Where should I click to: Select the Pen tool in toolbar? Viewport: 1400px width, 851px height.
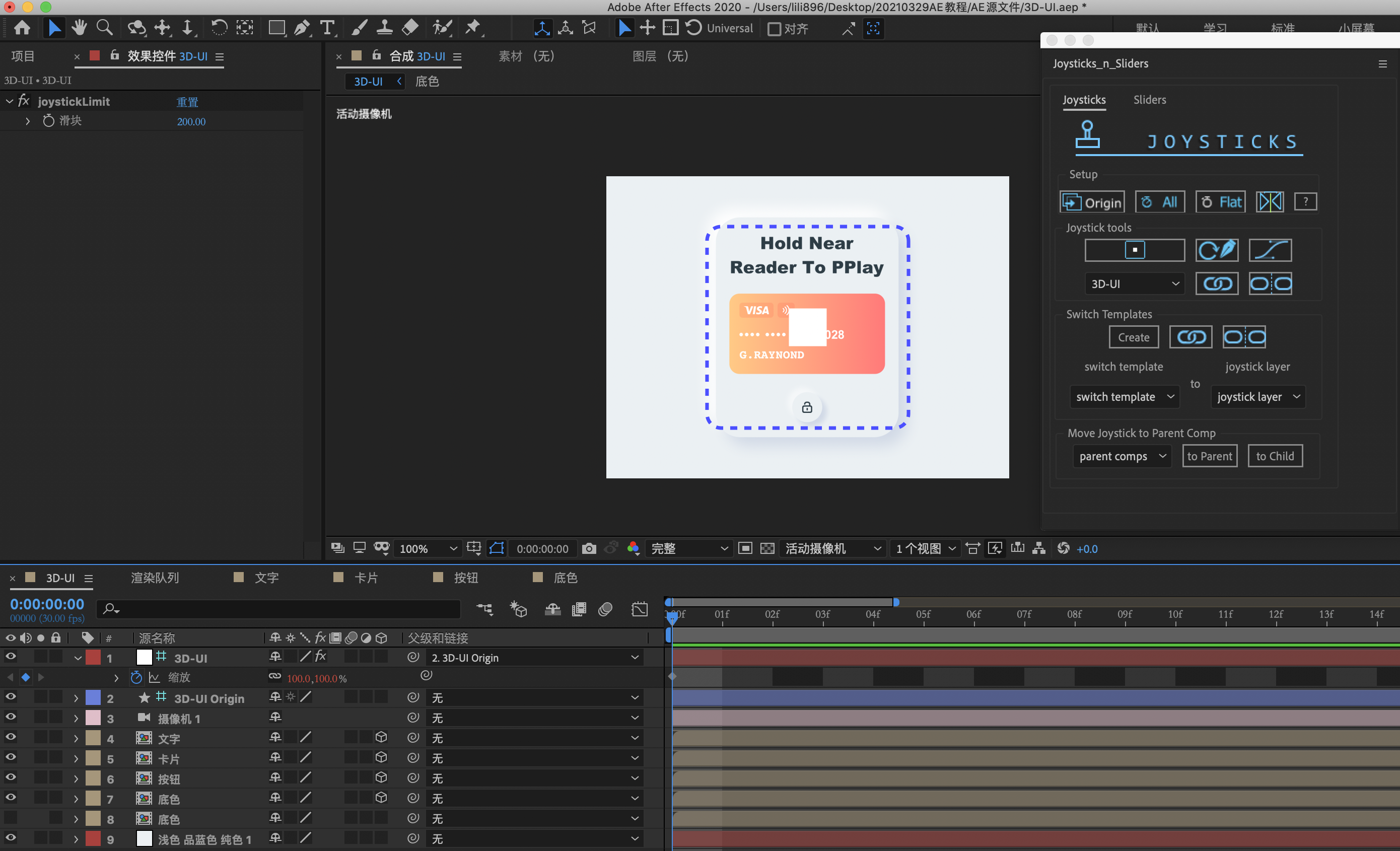click(302, 28)
